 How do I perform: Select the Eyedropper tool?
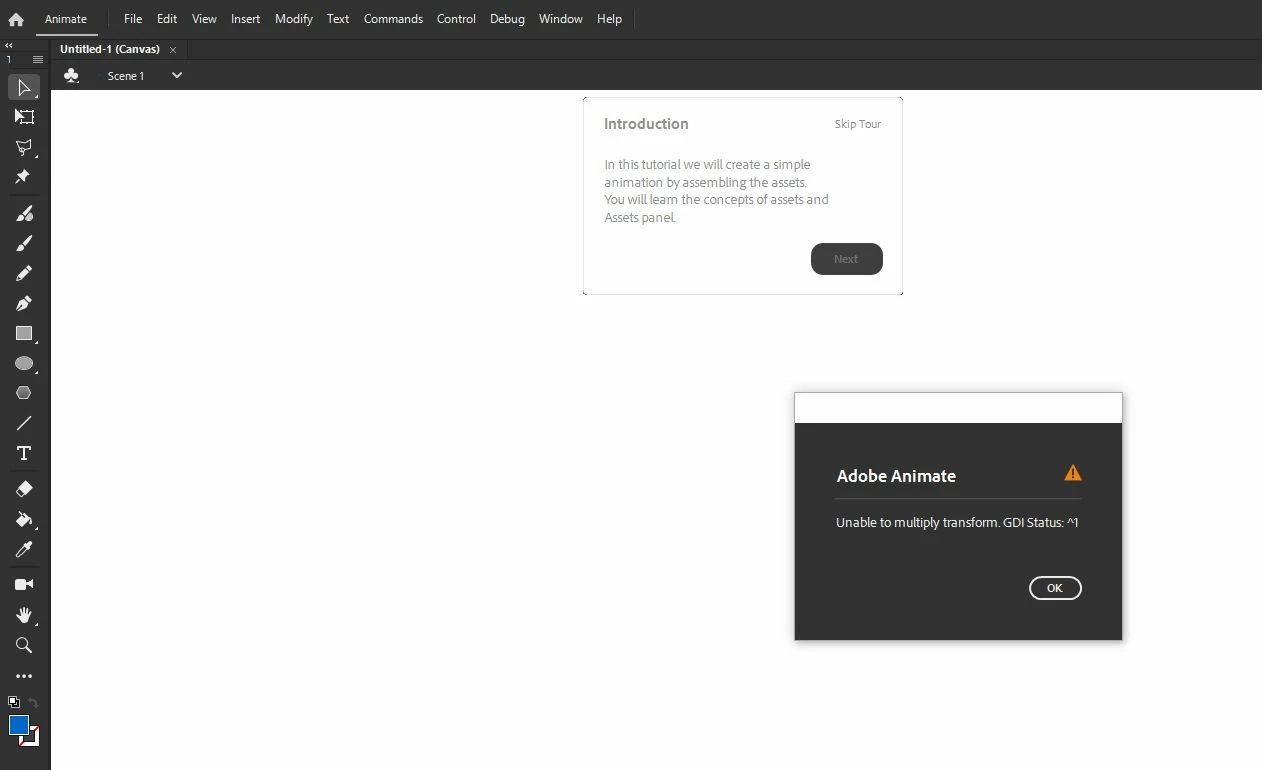point(24,549)
